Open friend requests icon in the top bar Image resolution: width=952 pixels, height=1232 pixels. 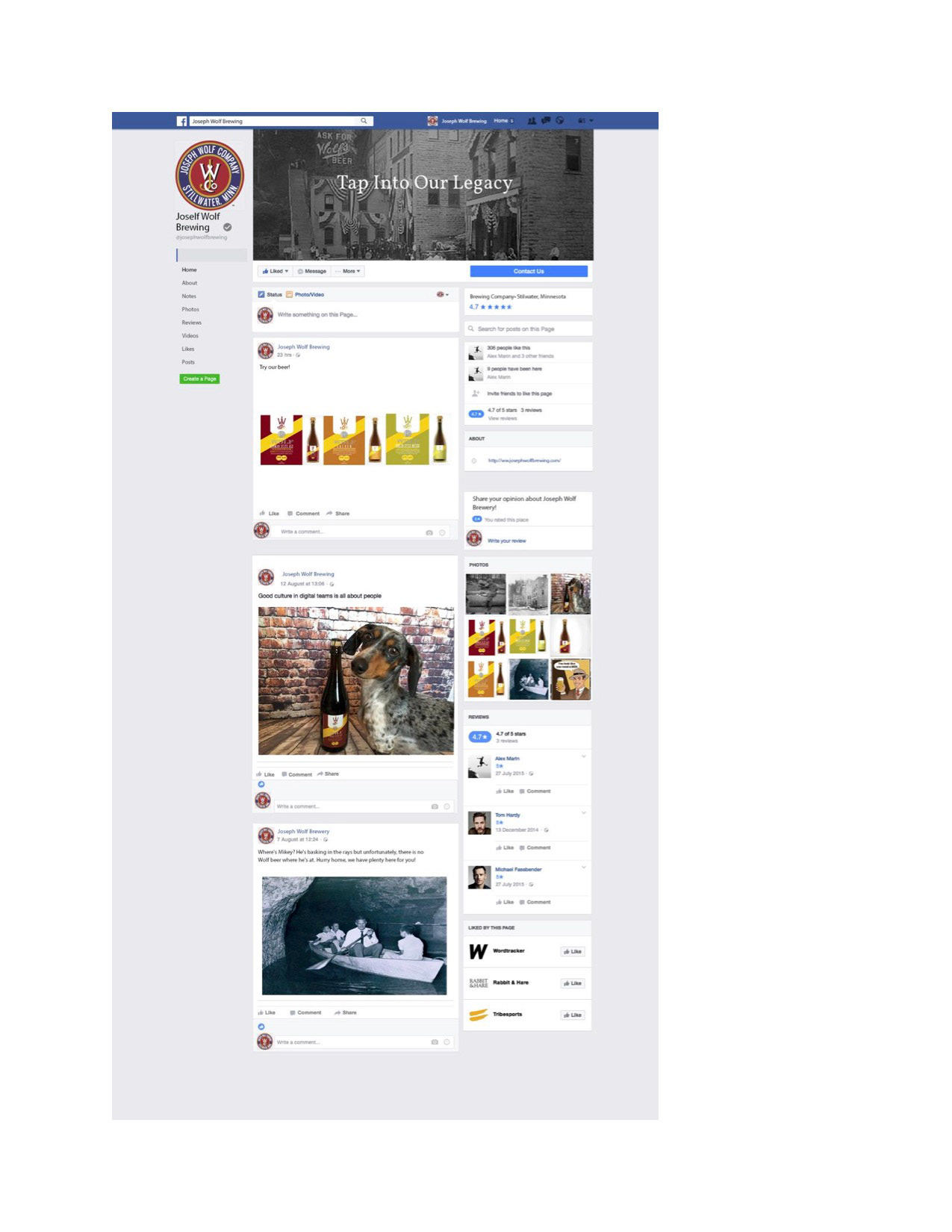532,121
